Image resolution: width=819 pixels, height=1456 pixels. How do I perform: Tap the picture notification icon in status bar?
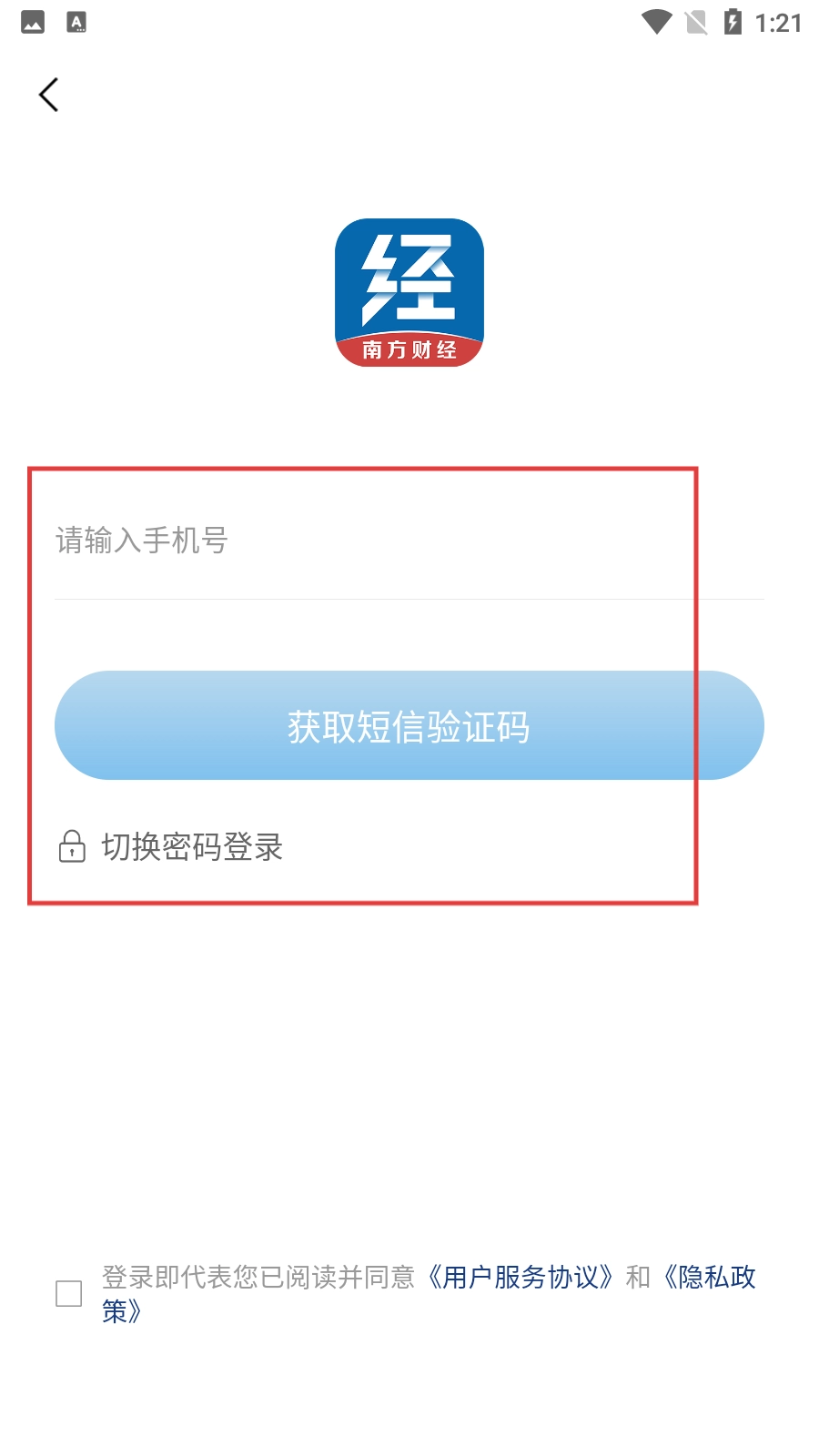pyautogui.click(x=33, y=22)
